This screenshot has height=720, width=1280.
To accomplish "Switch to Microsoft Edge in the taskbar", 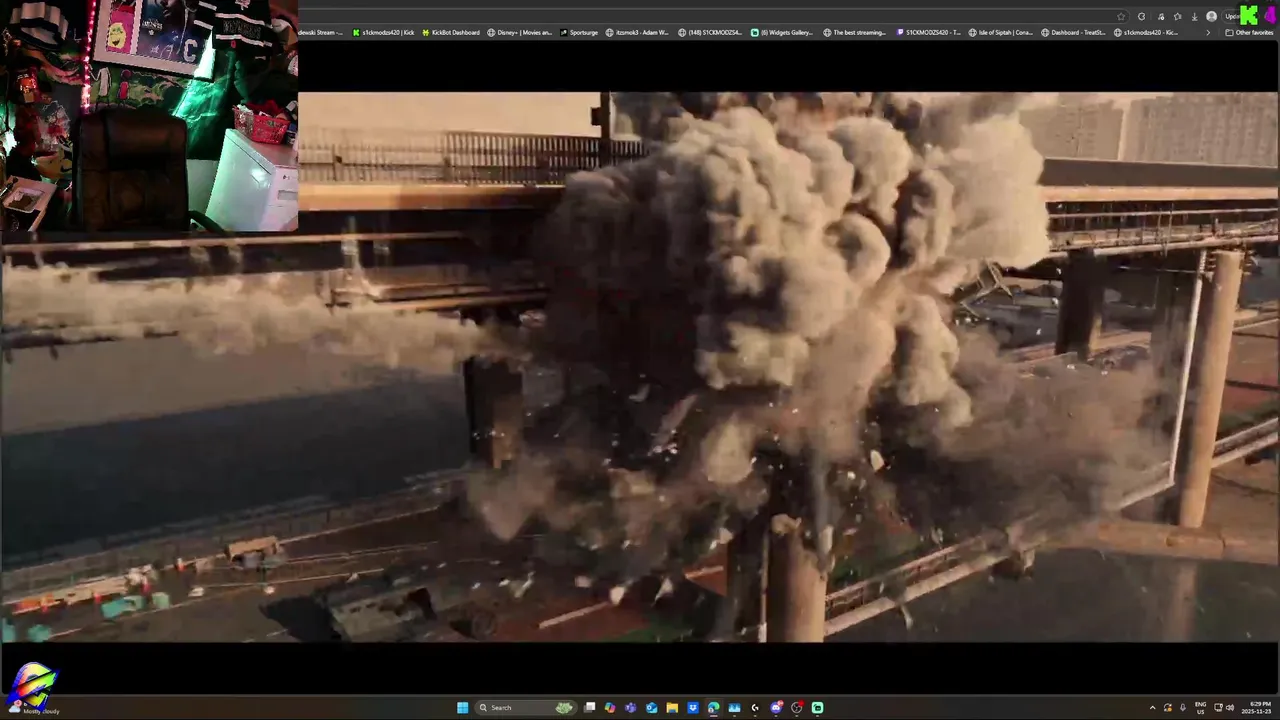I will coord(713,708).
